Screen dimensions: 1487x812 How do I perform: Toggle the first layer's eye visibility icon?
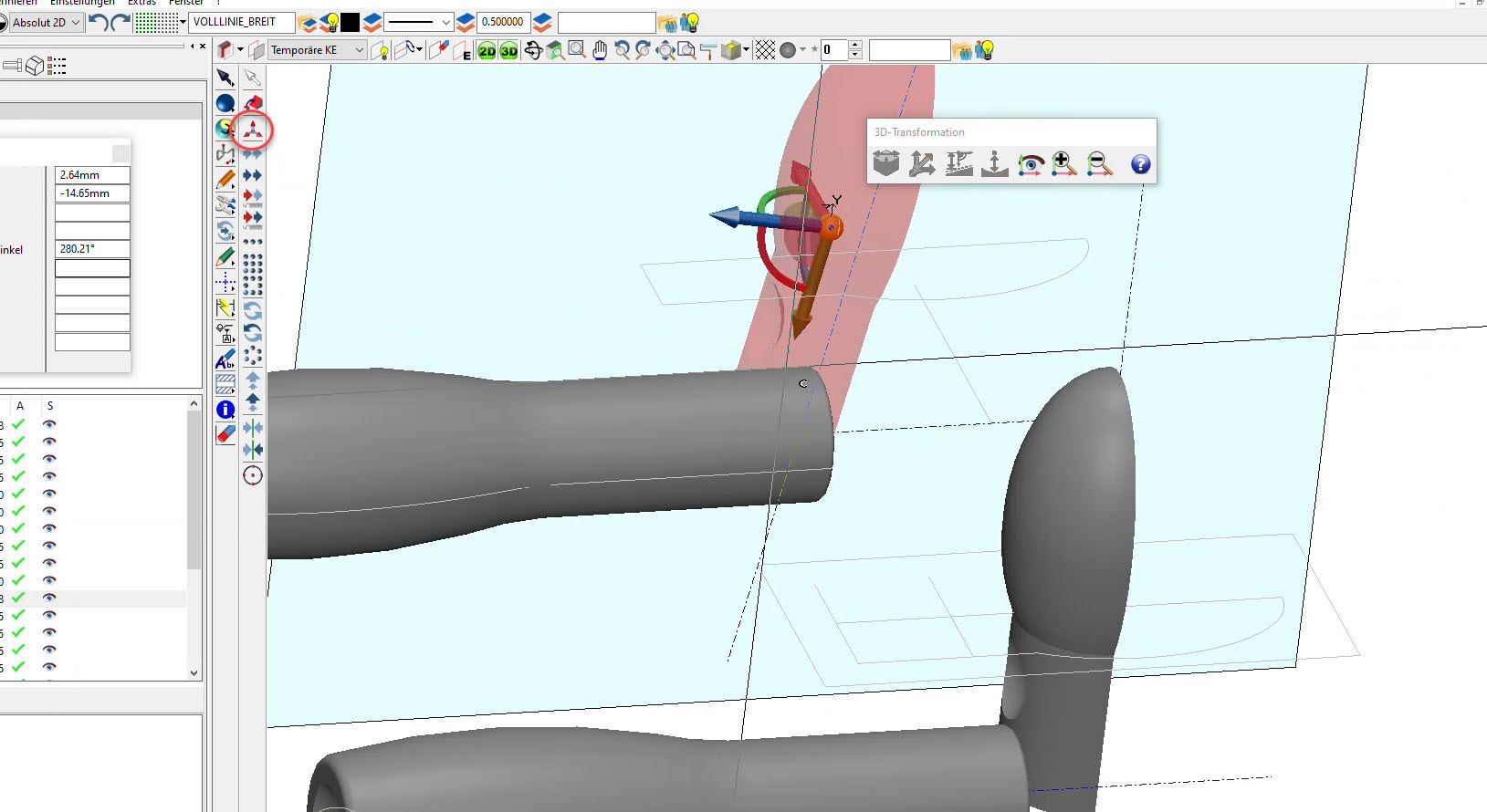tap(49, 424)
